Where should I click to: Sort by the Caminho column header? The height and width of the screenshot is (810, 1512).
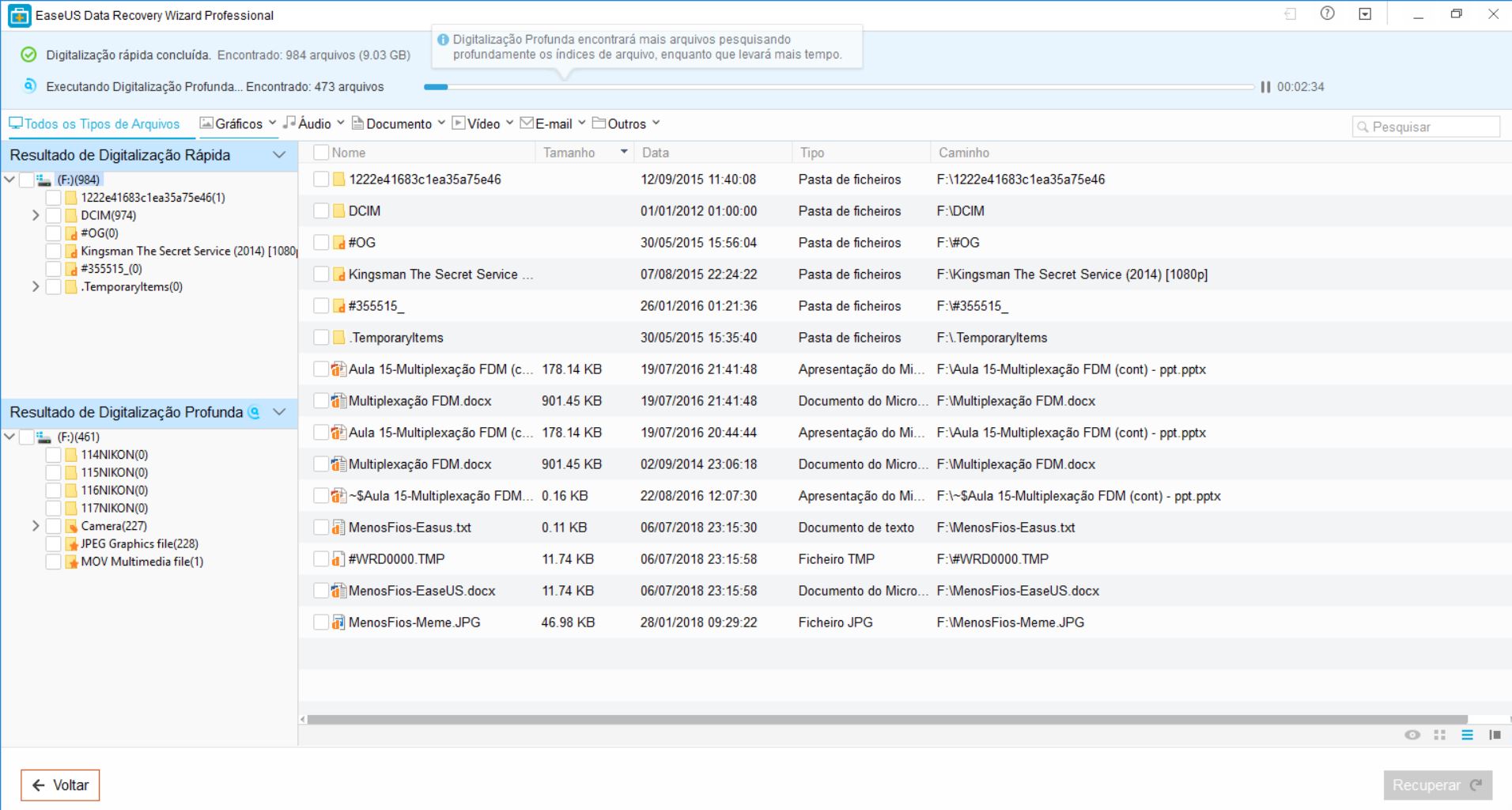1220,153
